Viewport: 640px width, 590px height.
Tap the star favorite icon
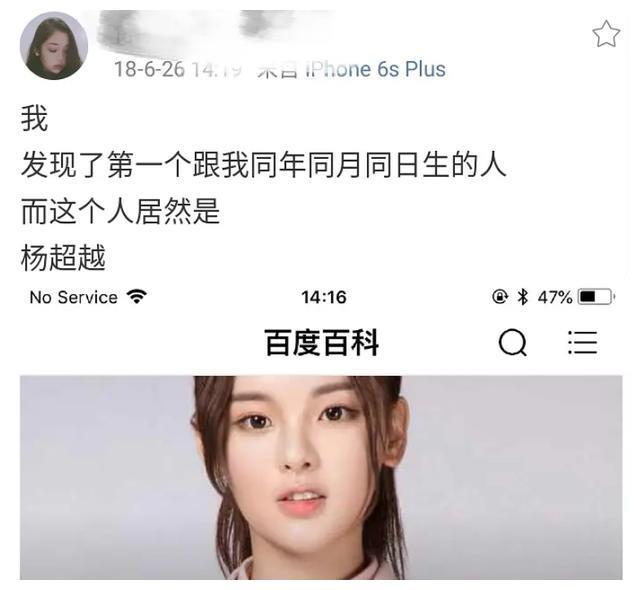[x=606, y=34]
